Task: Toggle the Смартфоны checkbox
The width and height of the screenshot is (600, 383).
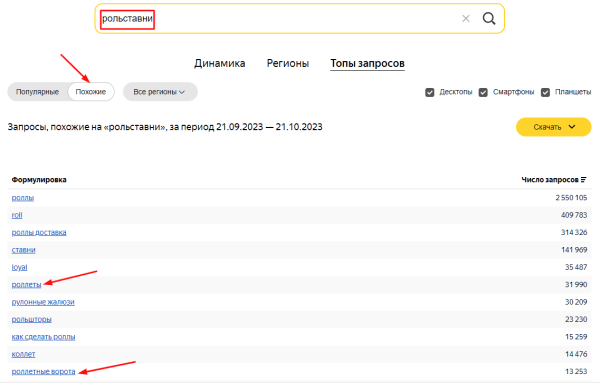Action: point(483,92)
